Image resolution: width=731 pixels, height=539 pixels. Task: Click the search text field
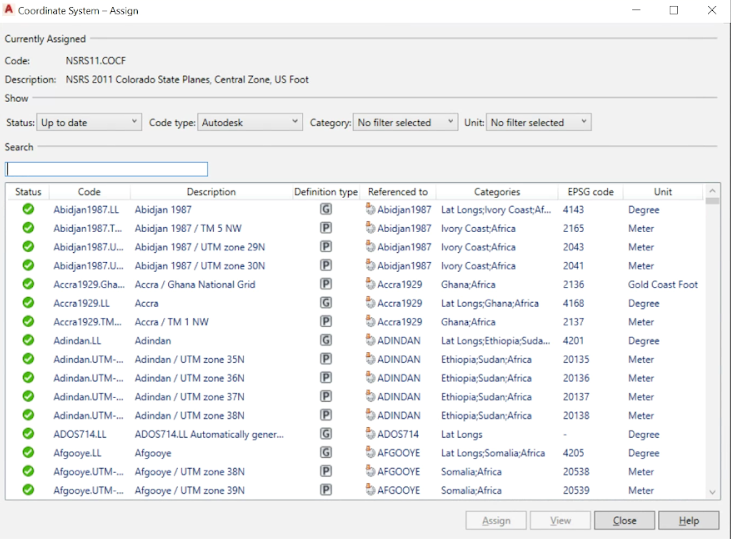click(107, 169)
